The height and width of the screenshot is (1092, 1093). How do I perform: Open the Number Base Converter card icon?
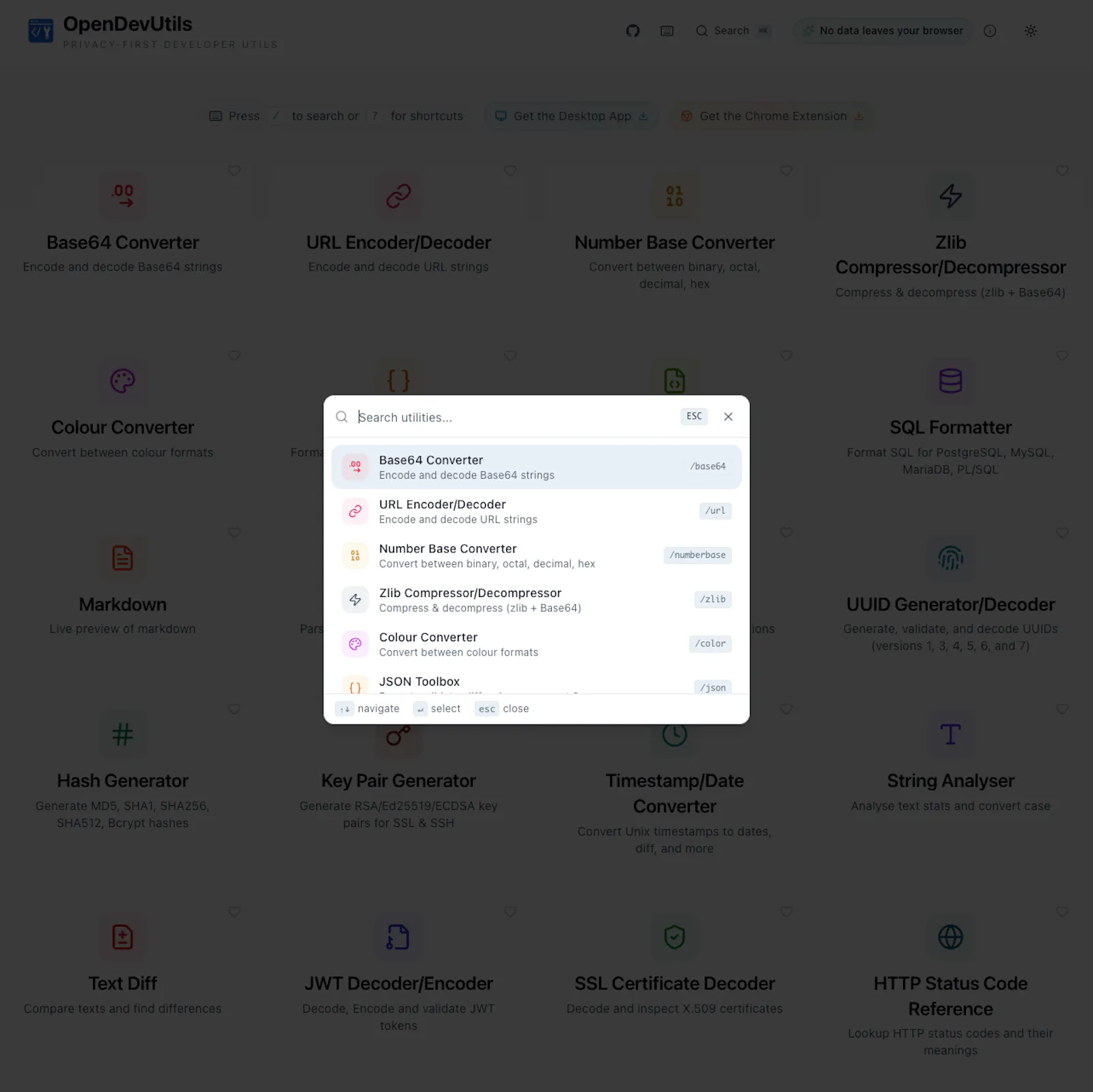(x=675, y=196)
